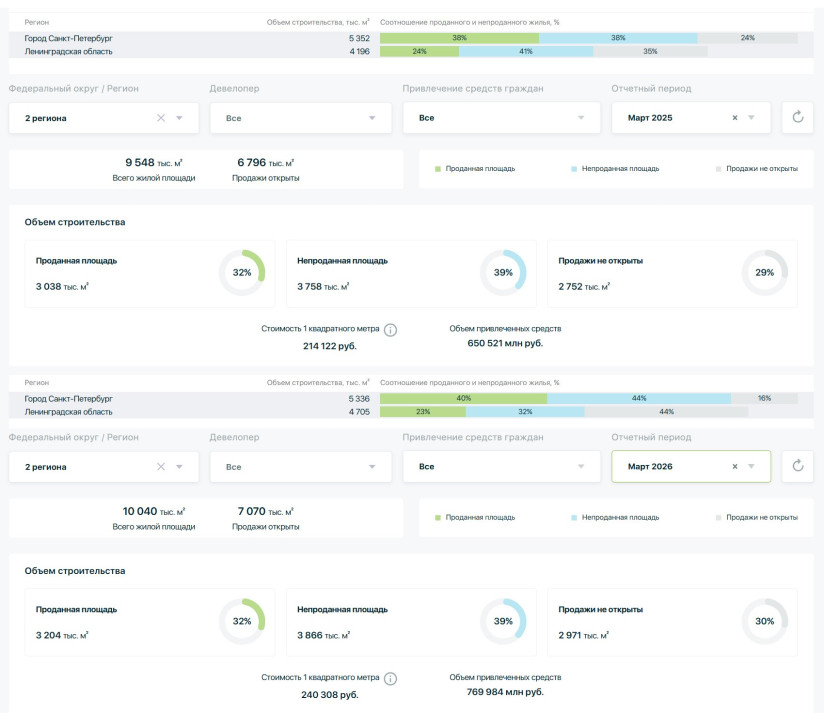Select Ленинградская область row with 4 705
The height and width of the screenshot is (713, 824).
190,411
